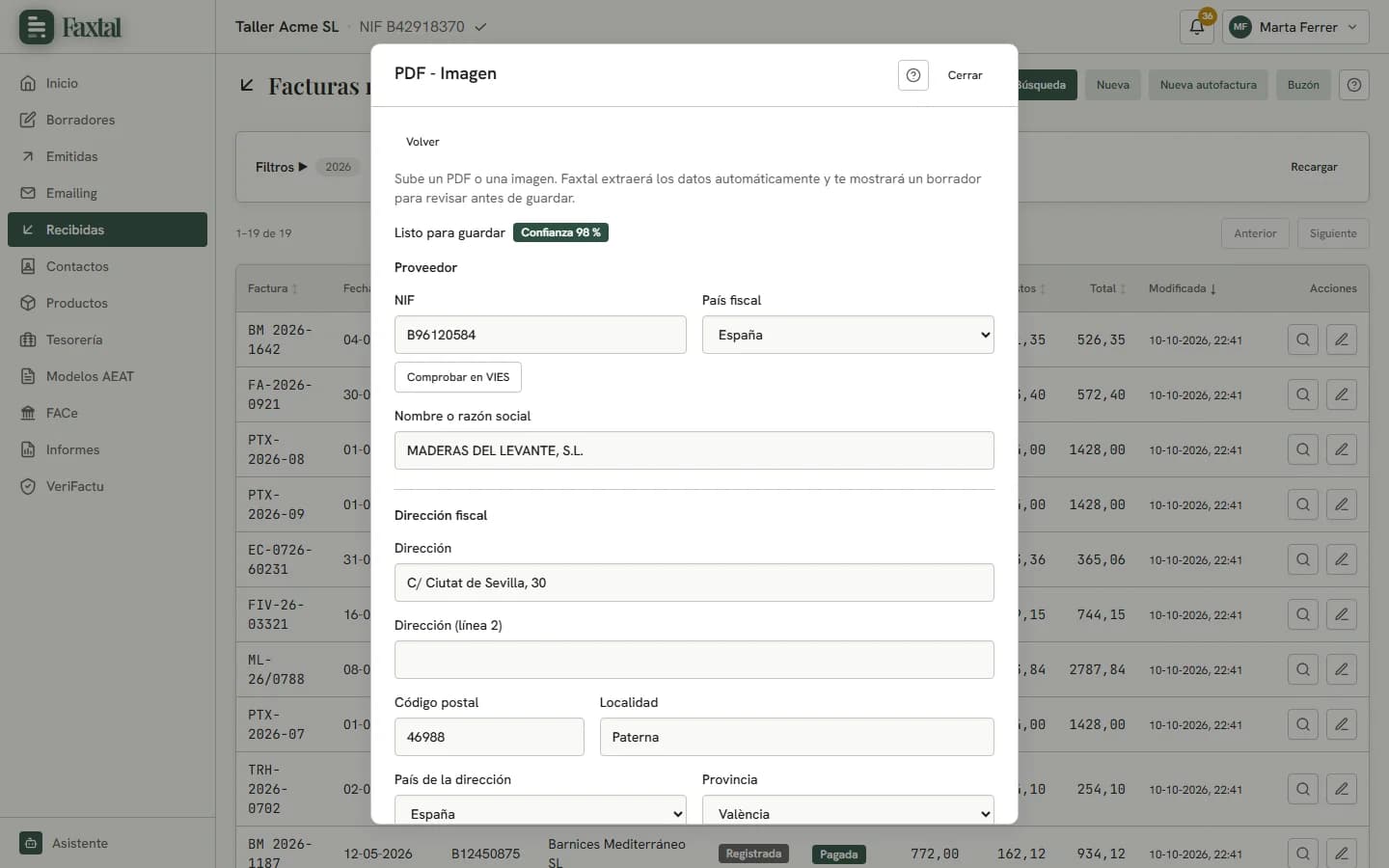
Task: Click Comprobar en VIES
Action: point(458,377)
